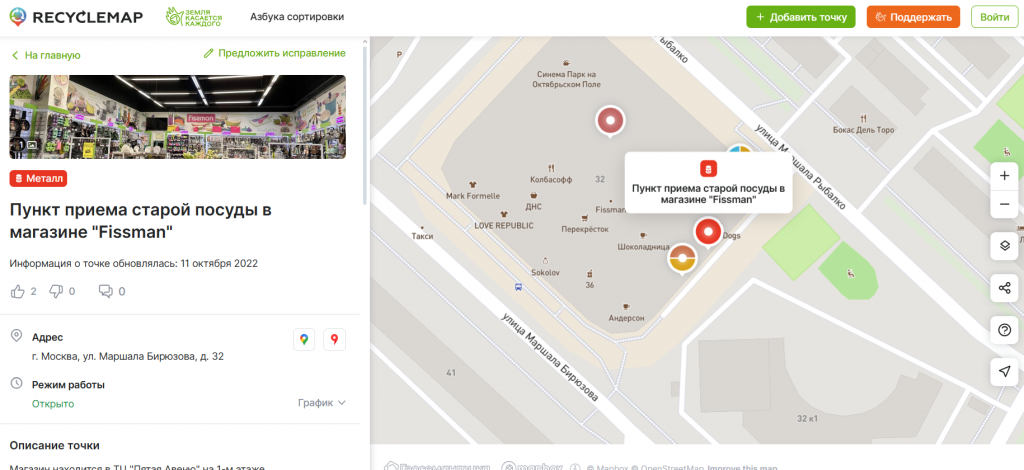Locate me with navigation arrow icon
This screenshot has height=470, width=1024.
[1004, 371]
